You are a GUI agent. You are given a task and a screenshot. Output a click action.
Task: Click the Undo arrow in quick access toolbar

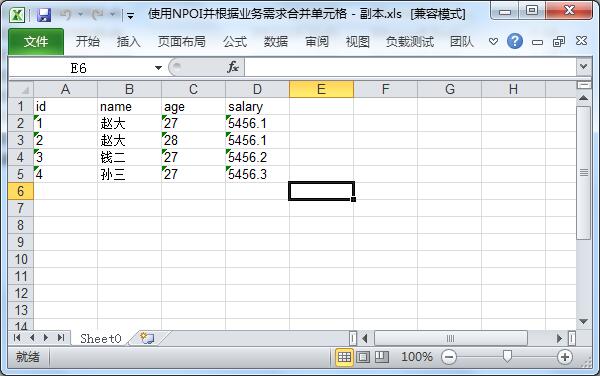click(66, 15)
